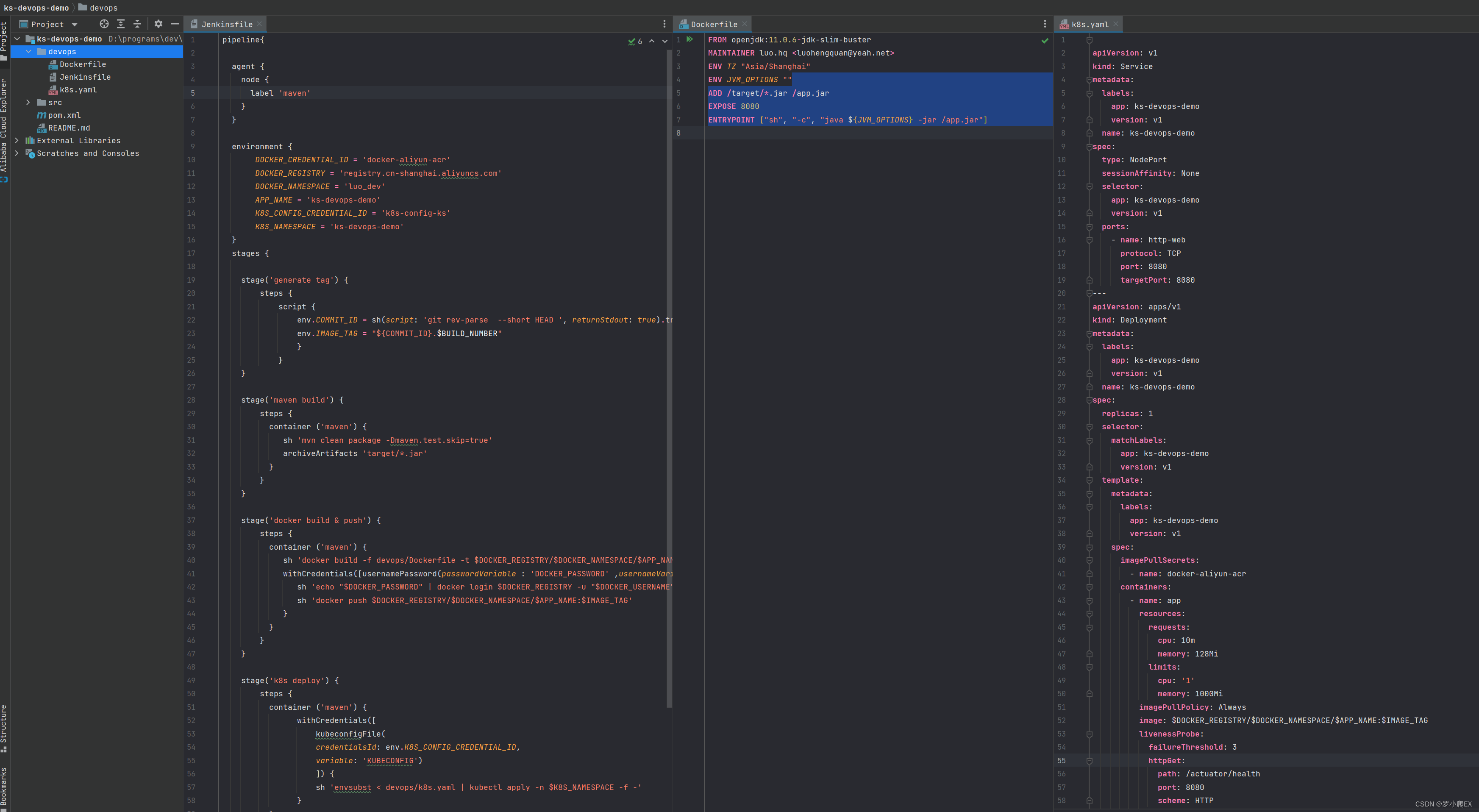Expand the src folder in the project tree
Image resolution: width=1479 pixels, height=812 pixels.
pyautogui.click(x=28, y=102)
